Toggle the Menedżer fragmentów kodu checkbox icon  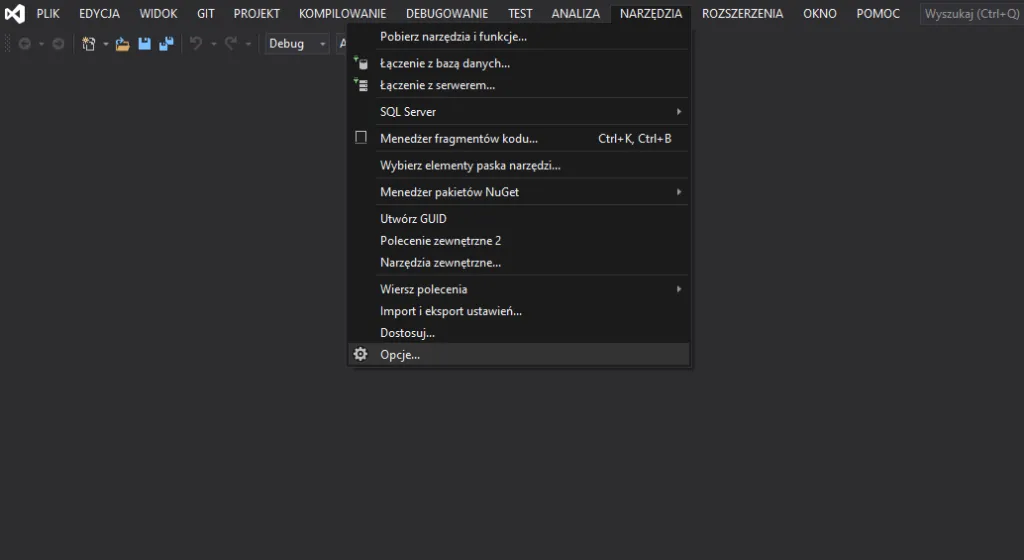pos(361,138)
